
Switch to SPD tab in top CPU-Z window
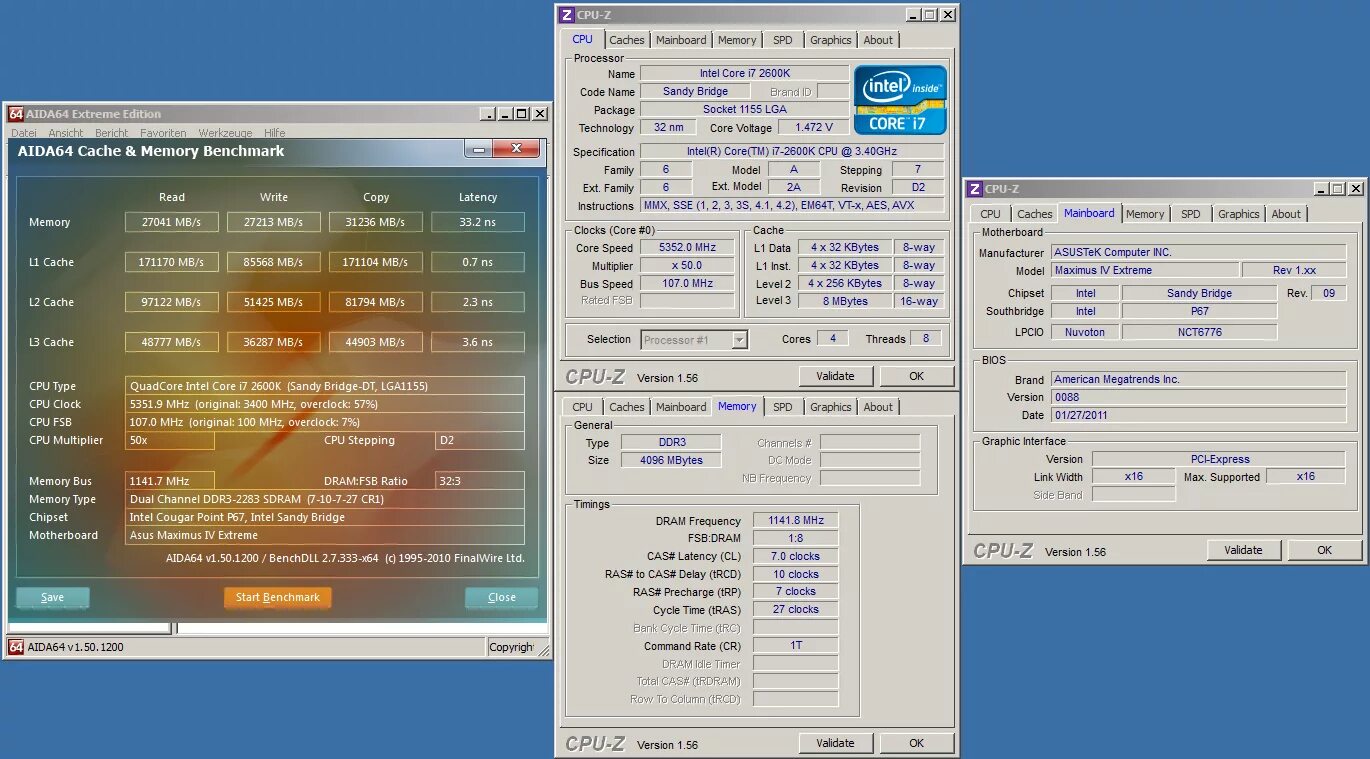point(783,40)
